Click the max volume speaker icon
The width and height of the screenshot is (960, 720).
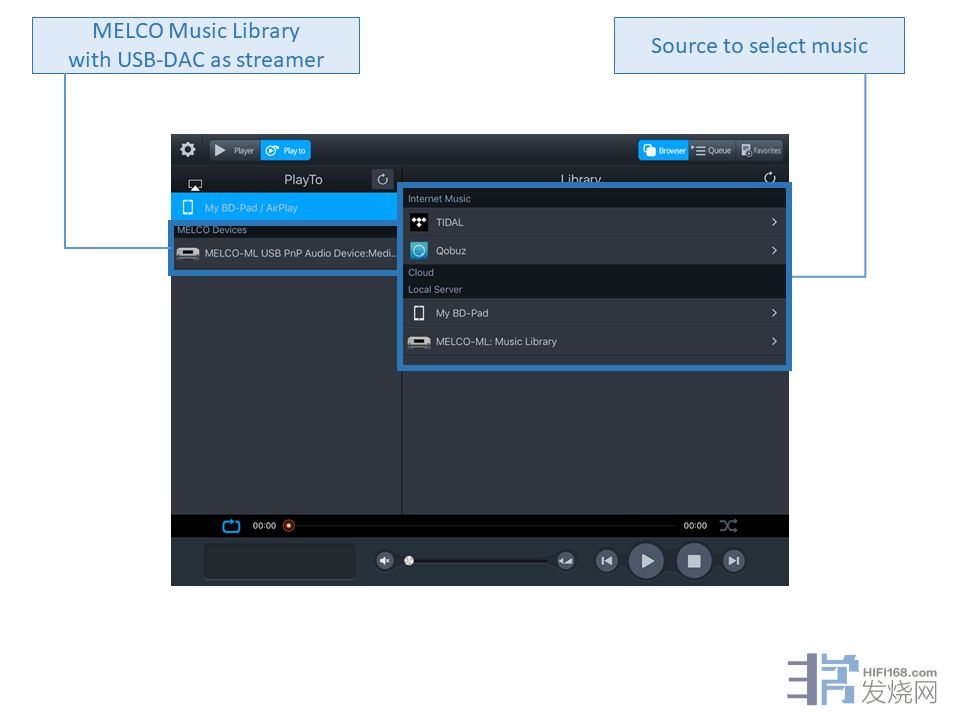tap(565, 561)
